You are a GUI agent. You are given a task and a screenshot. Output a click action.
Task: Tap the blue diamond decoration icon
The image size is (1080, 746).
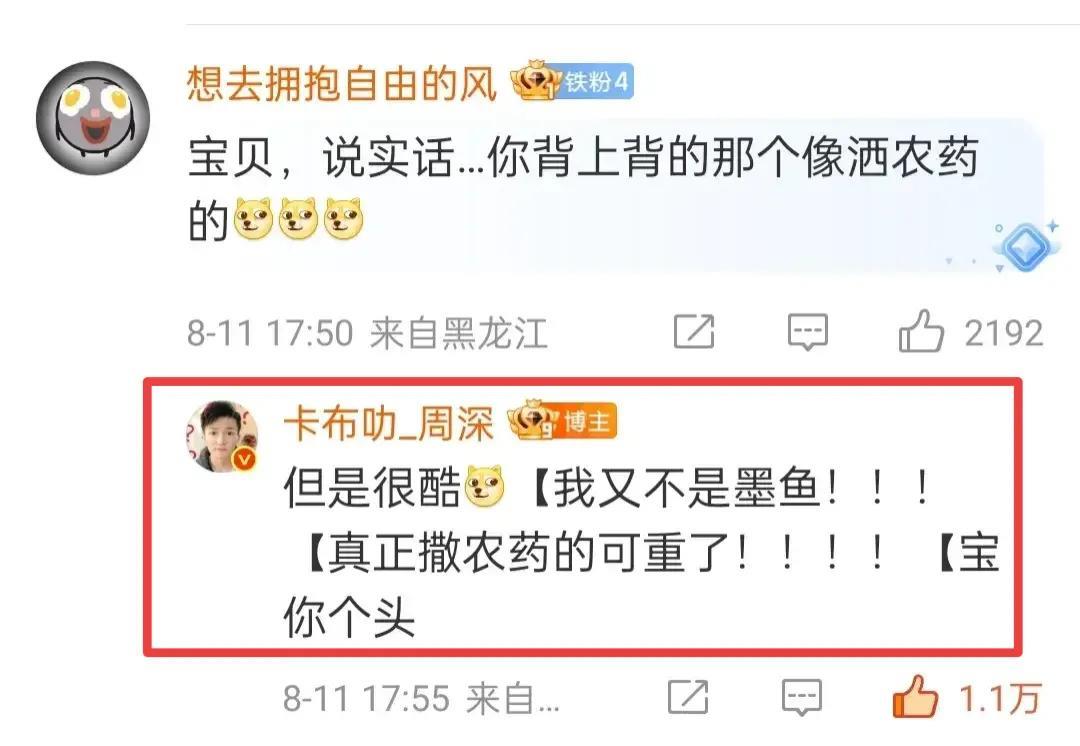click(1026, 246)
